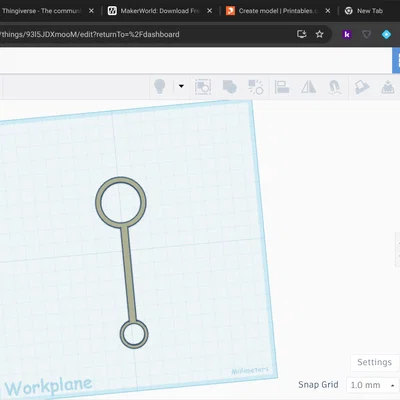The image size is (400, 400).
Task: Close the MakerWorld browser tab
Action: 209,11
